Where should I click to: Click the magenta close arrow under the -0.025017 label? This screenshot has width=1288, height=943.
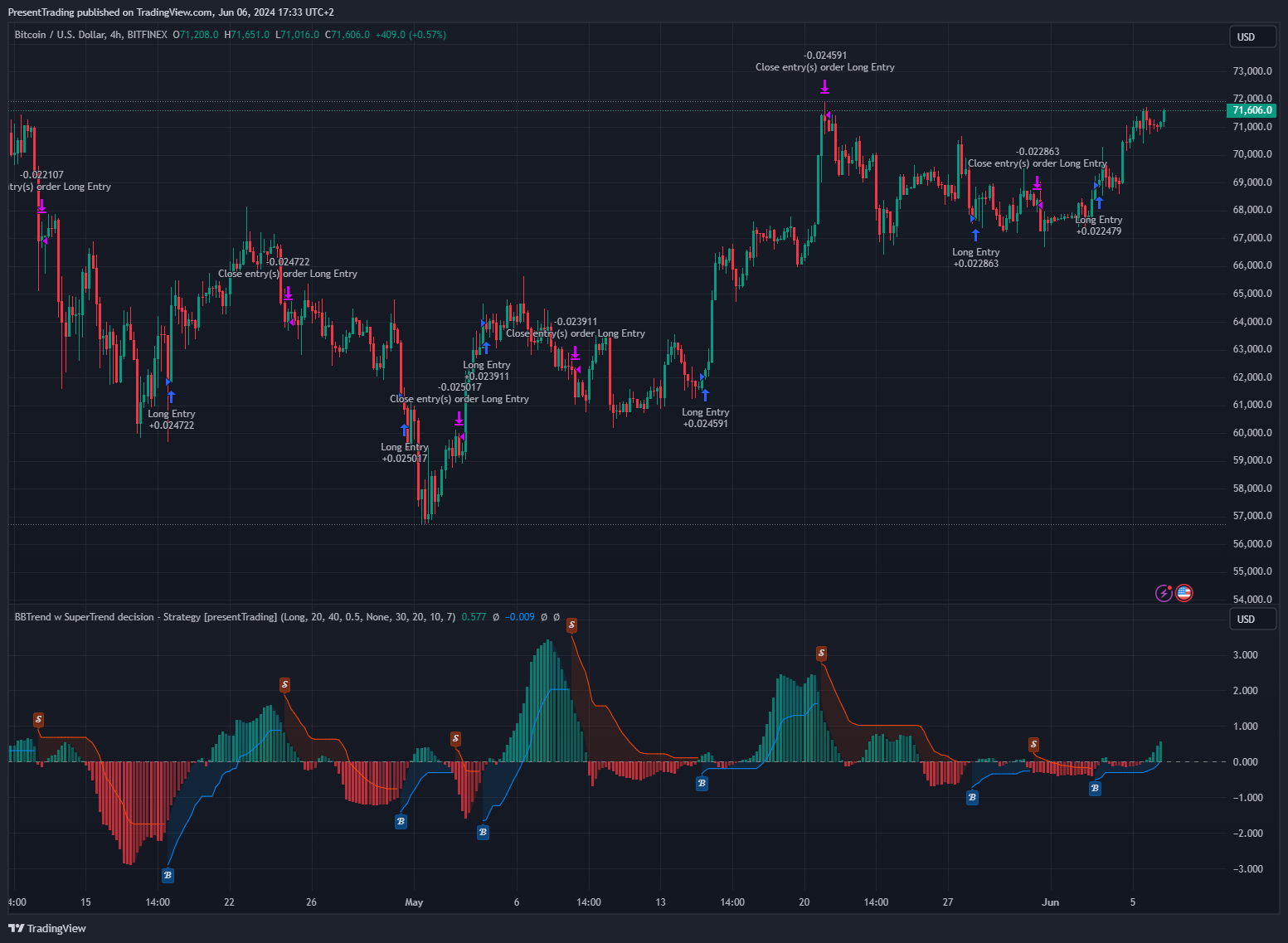459,419
